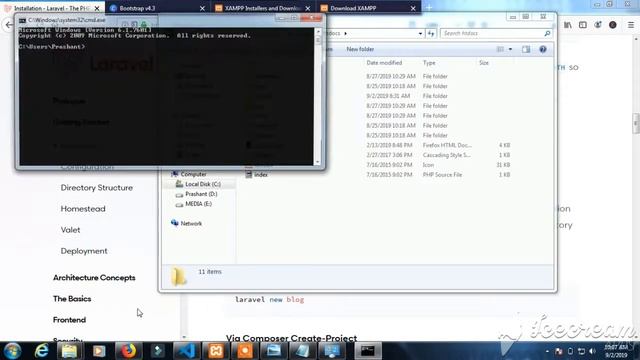Switch to Installation - Laravel tab

coord(52,8)
